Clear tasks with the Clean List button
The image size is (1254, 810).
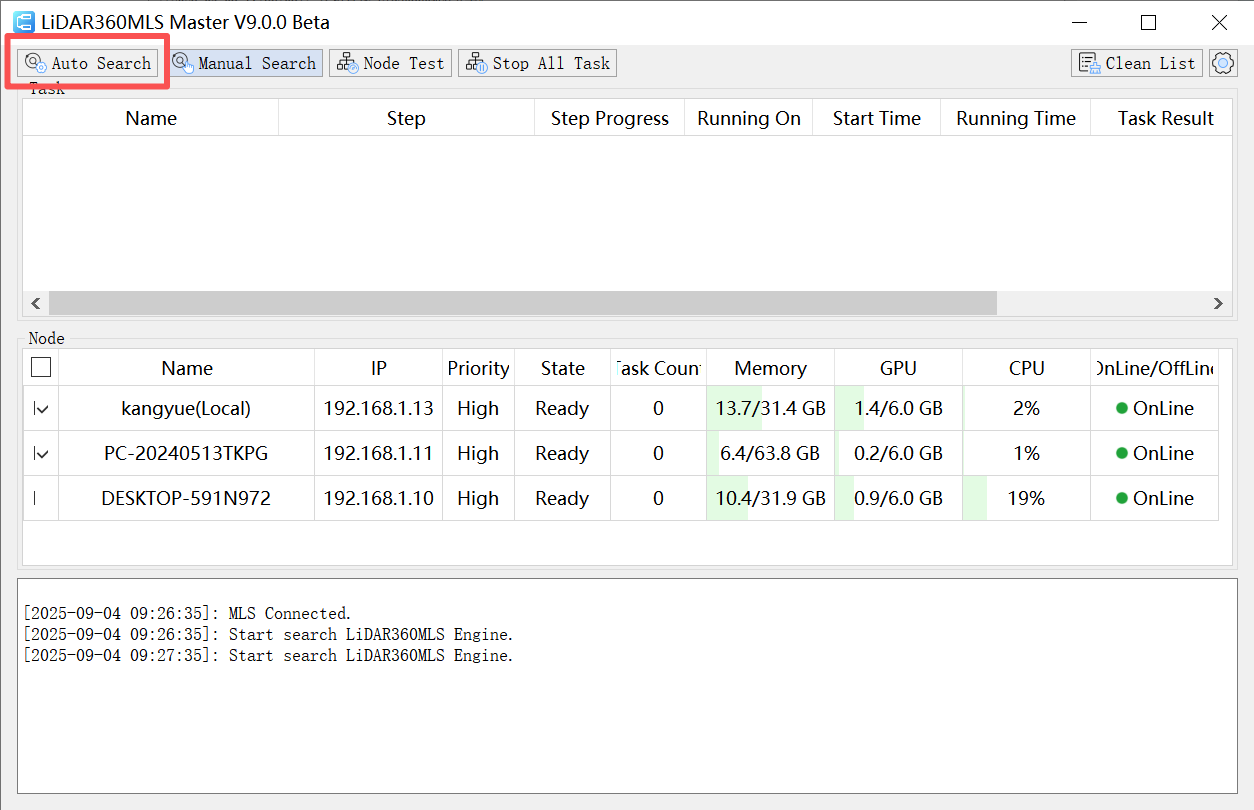(1137, 63)
